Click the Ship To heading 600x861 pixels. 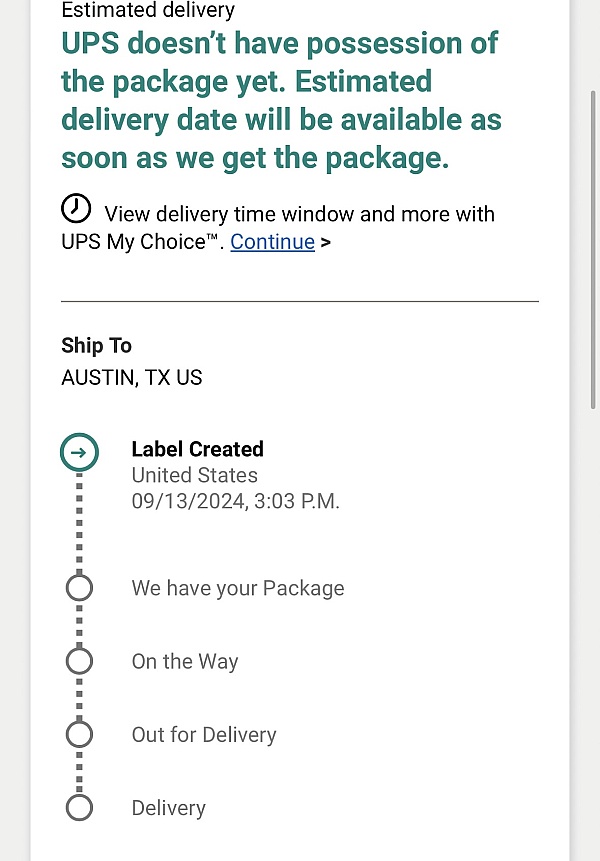click(x=96, y=345)
